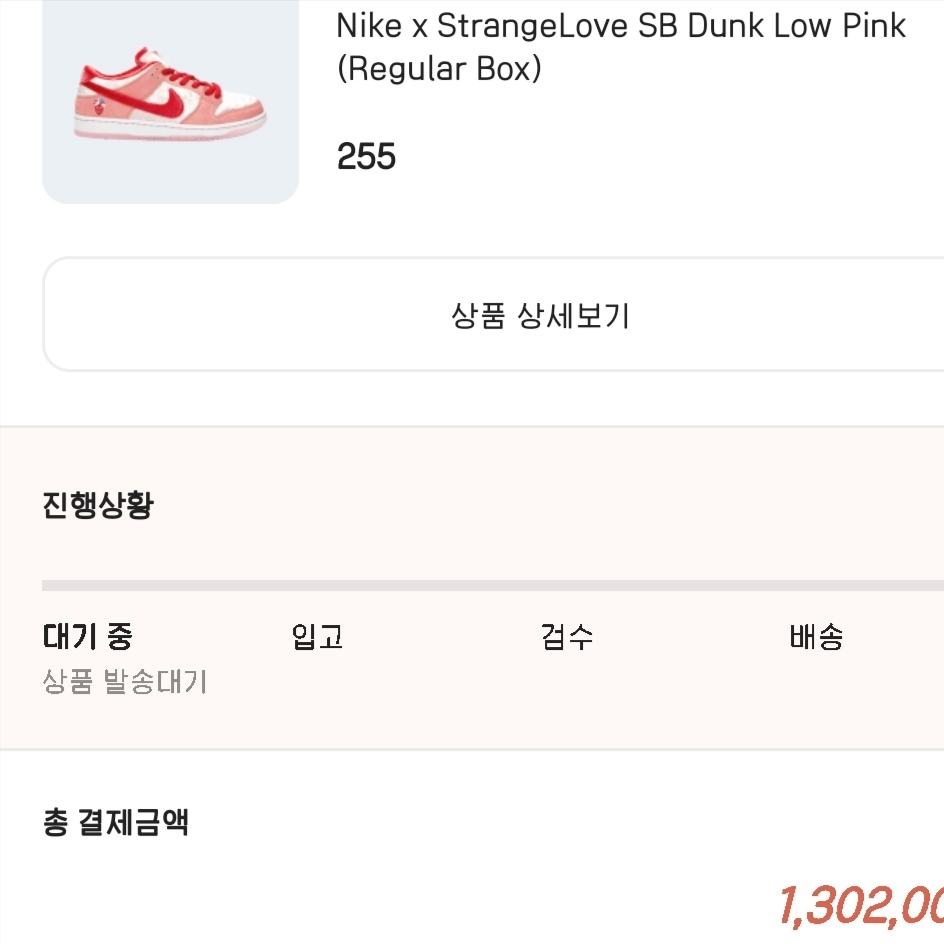Image resolution: width=944 pixels, height=944 pixels.
Task: Click the order progress bar track
Action: point(493,586)
